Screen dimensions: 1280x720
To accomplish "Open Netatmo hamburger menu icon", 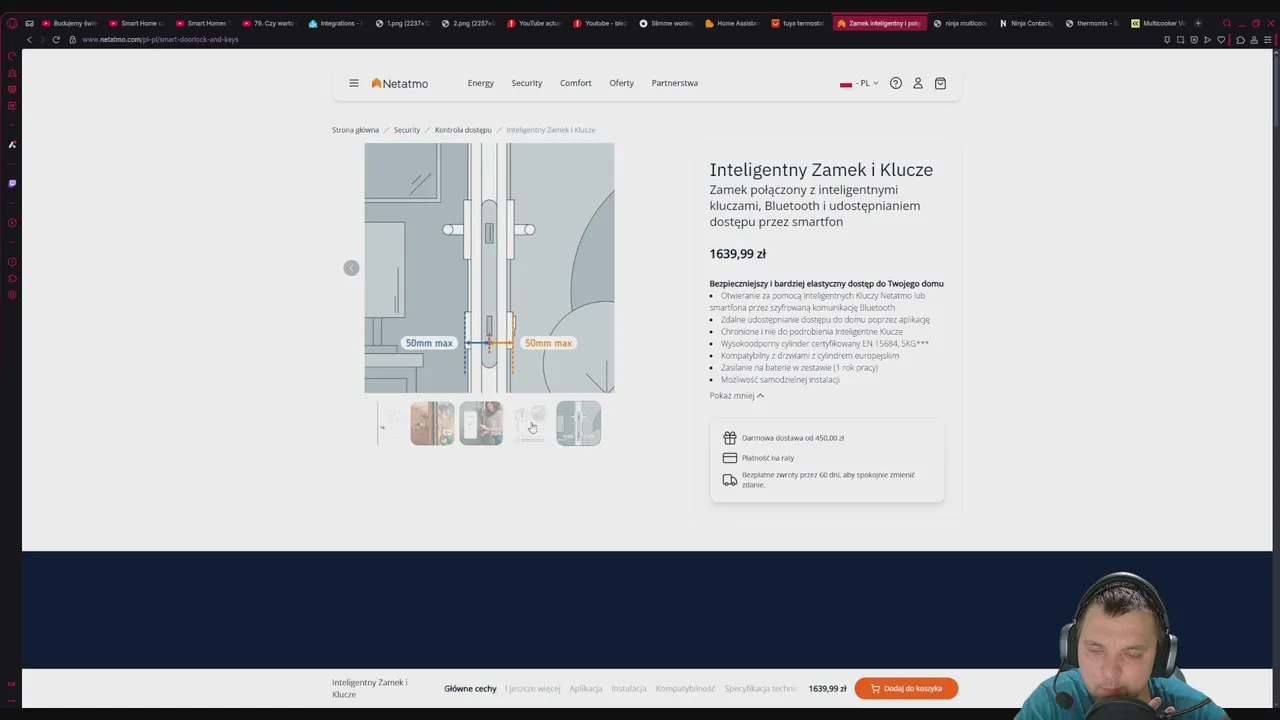I will pos(353,83).
